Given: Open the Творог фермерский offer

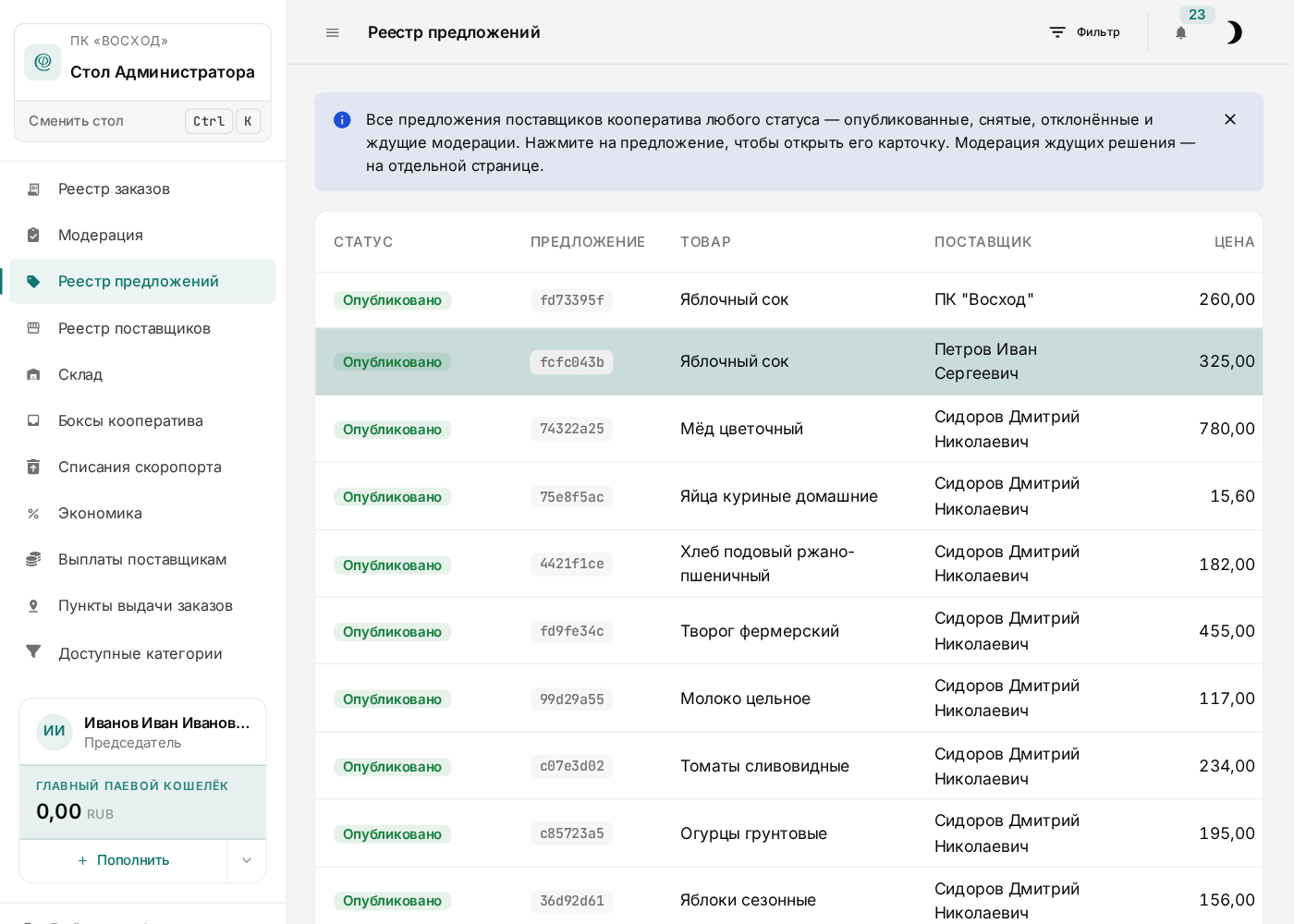Looking at the screenshot, I should (789, 631).
